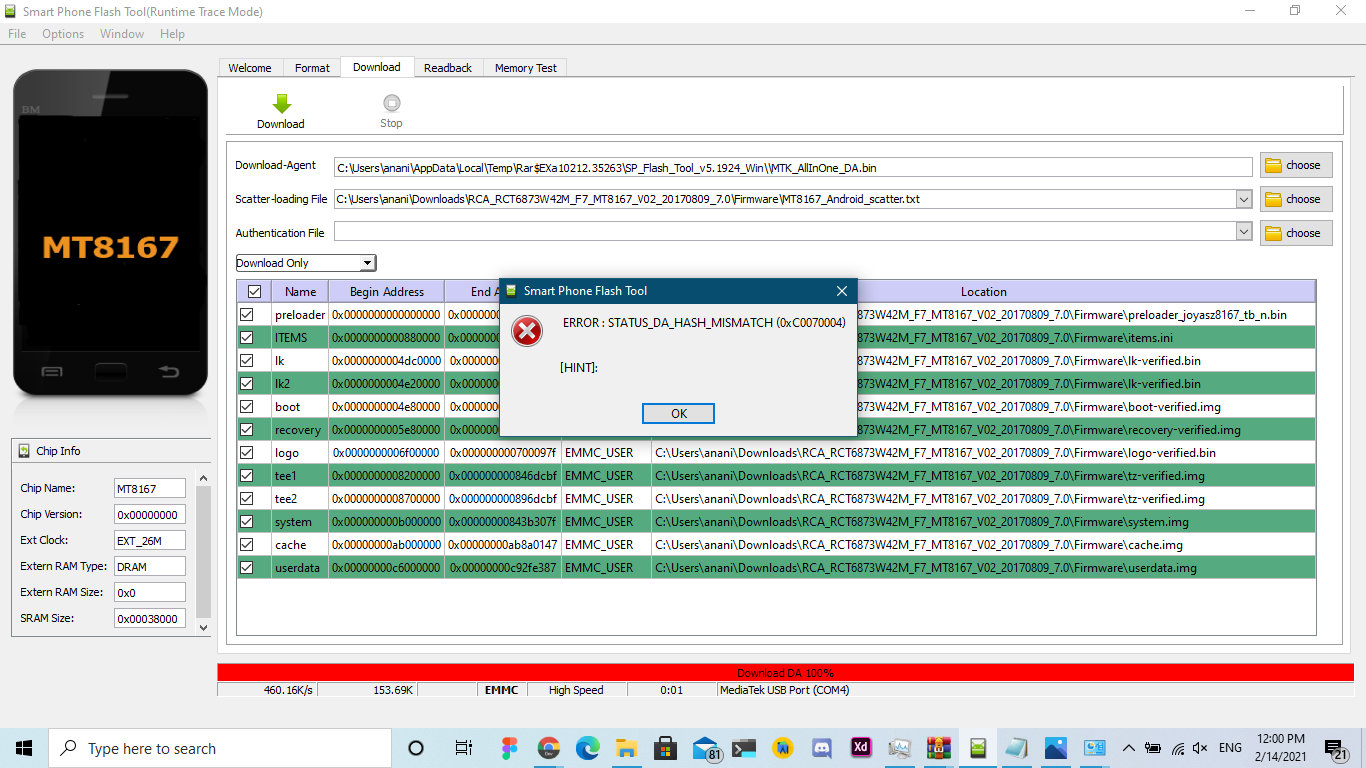Screen dimensions: 1366x768
Task: Click the Windows Start button
Action: (x=24, y=748)
